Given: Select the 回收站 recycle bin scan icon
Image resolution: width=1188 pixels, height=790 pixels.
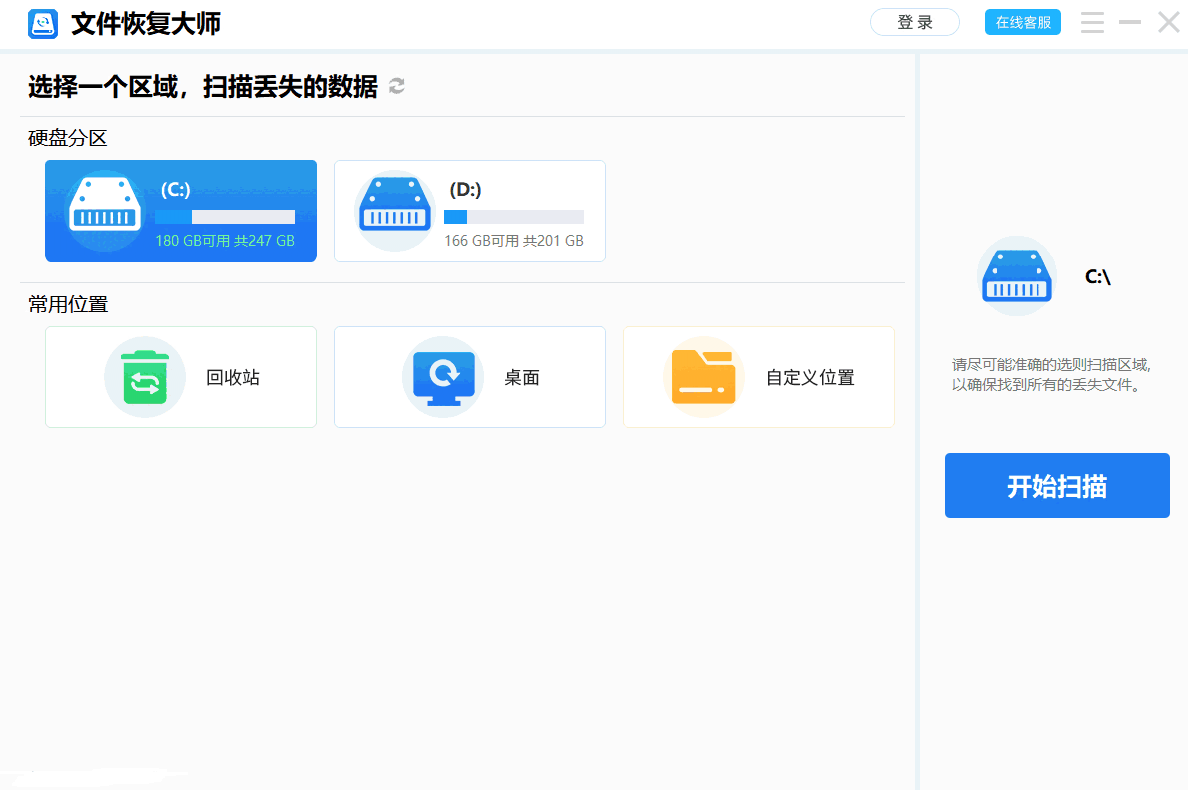Looking at the screenshot, I should click(x=145, y=377).
